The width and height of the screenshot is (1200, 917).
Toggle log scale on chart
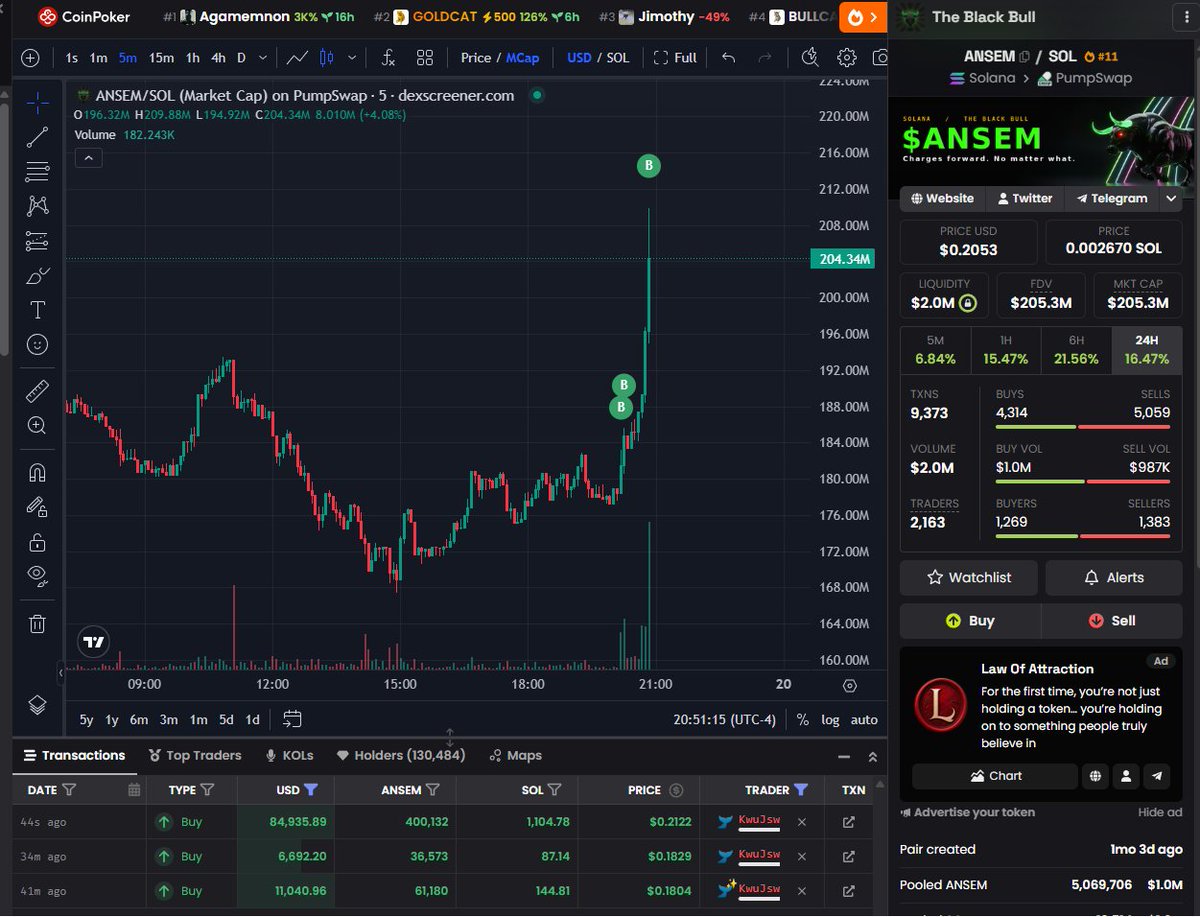[x=831, y=719]
